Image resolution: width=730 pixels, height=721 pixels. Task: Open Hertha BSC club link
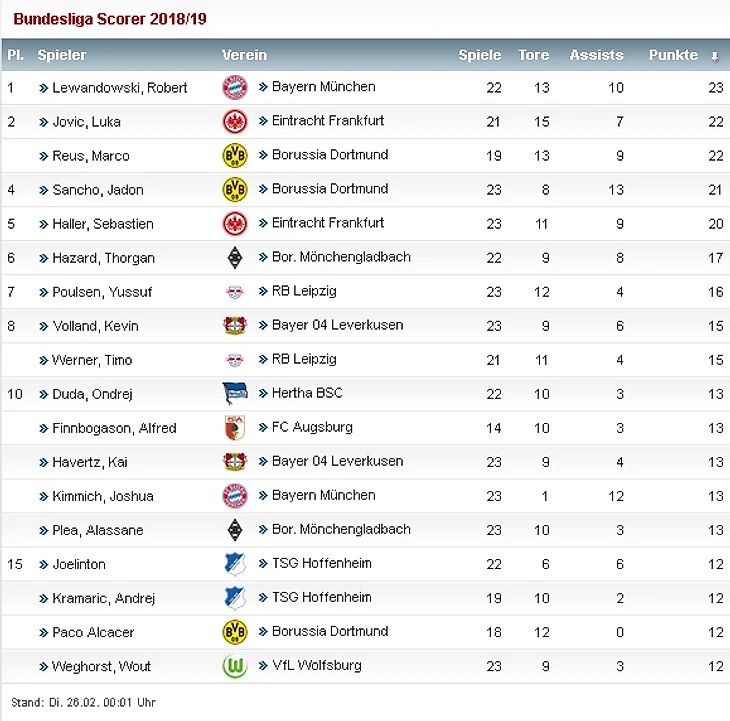(x=306, y=393)
